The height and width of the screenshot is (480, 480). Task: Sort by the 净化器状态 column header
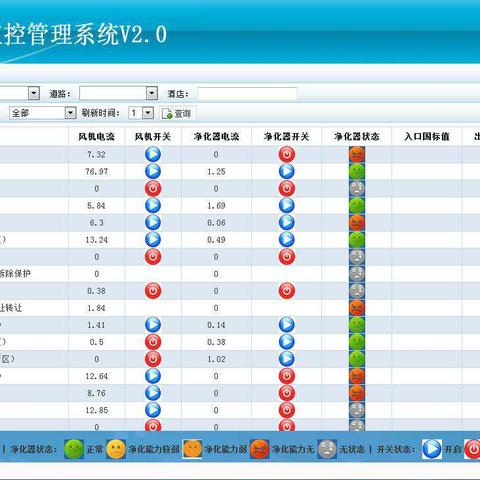pos(357,136)
